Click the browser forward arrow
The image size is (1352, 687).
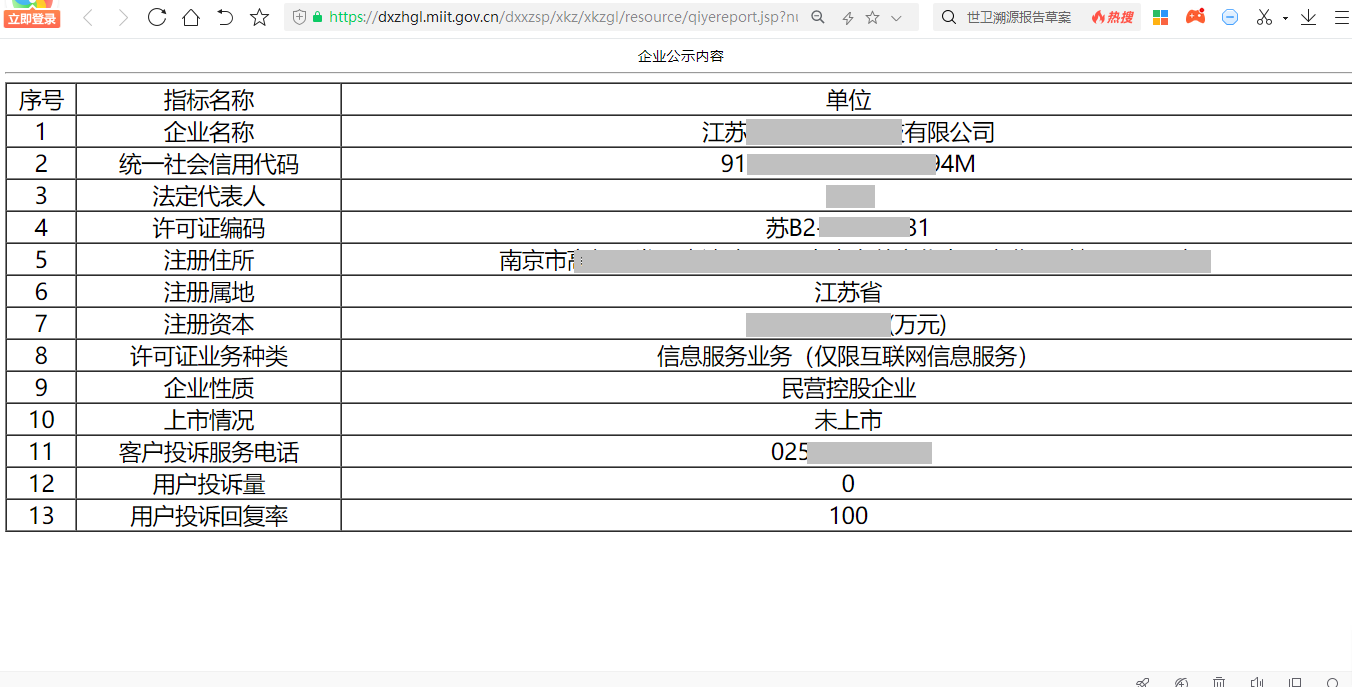(x=122, y=17)
